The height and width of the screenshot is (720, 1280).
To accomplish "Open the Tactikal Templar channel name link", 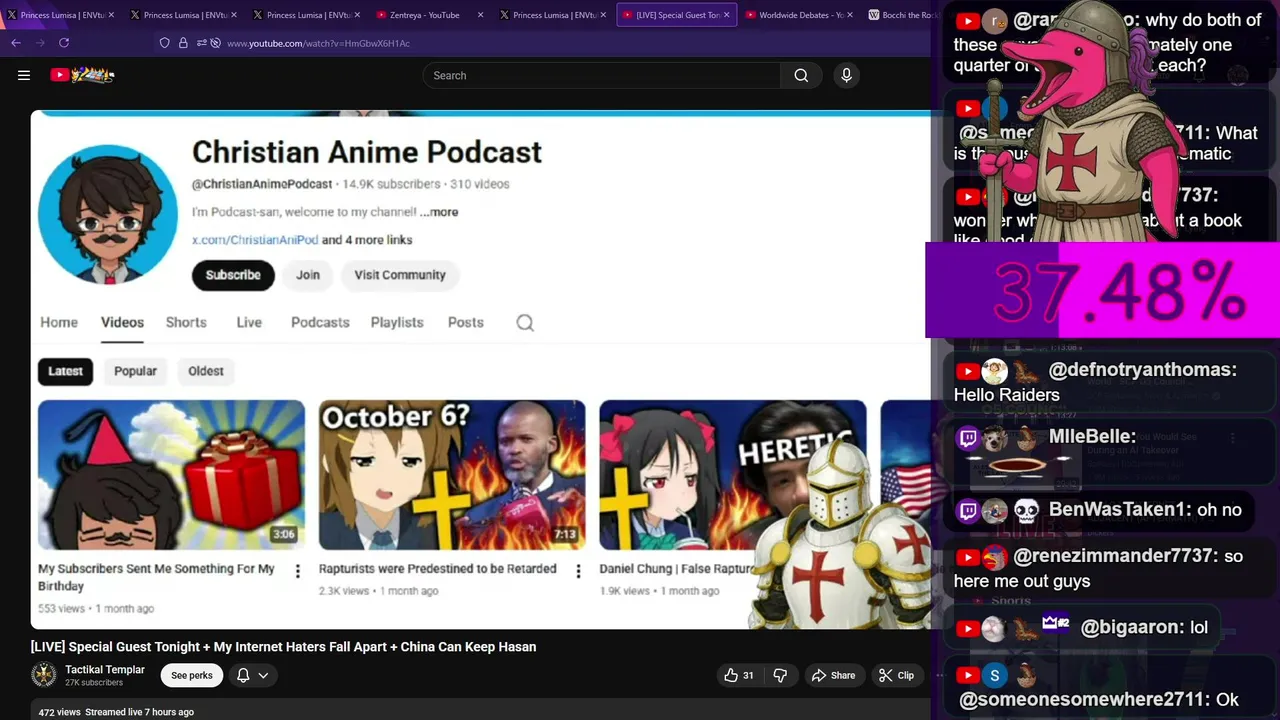I will 105,669.
